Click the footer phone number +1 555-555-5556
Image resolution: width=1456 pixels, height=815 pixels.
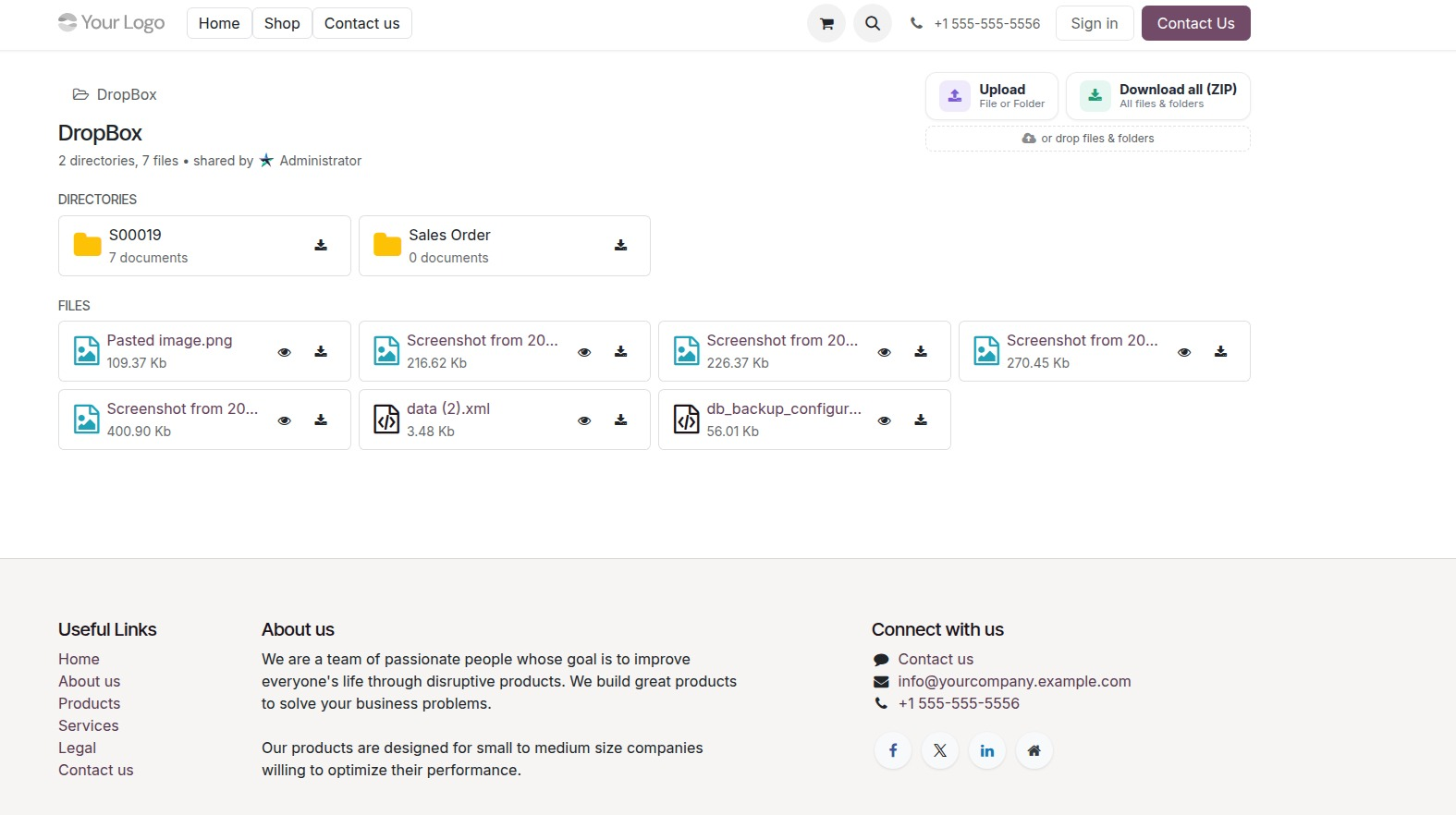point(959,703)
